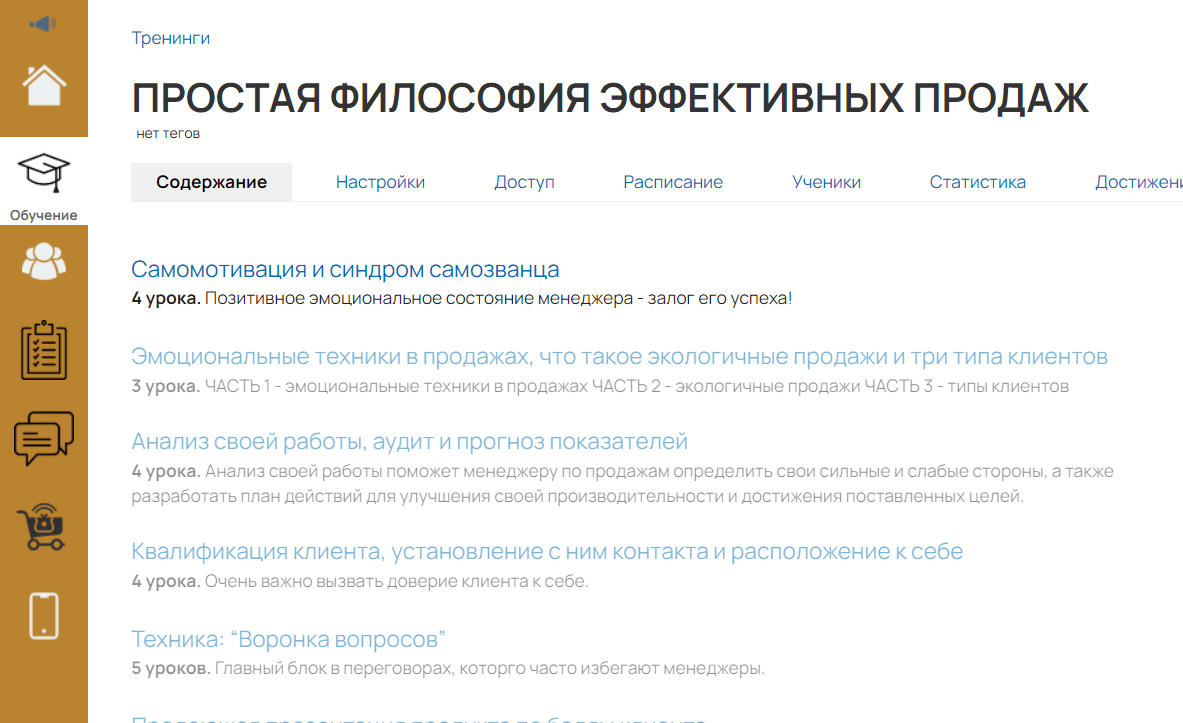
Task: Open the Ученики tab
Action: point(826,182)
